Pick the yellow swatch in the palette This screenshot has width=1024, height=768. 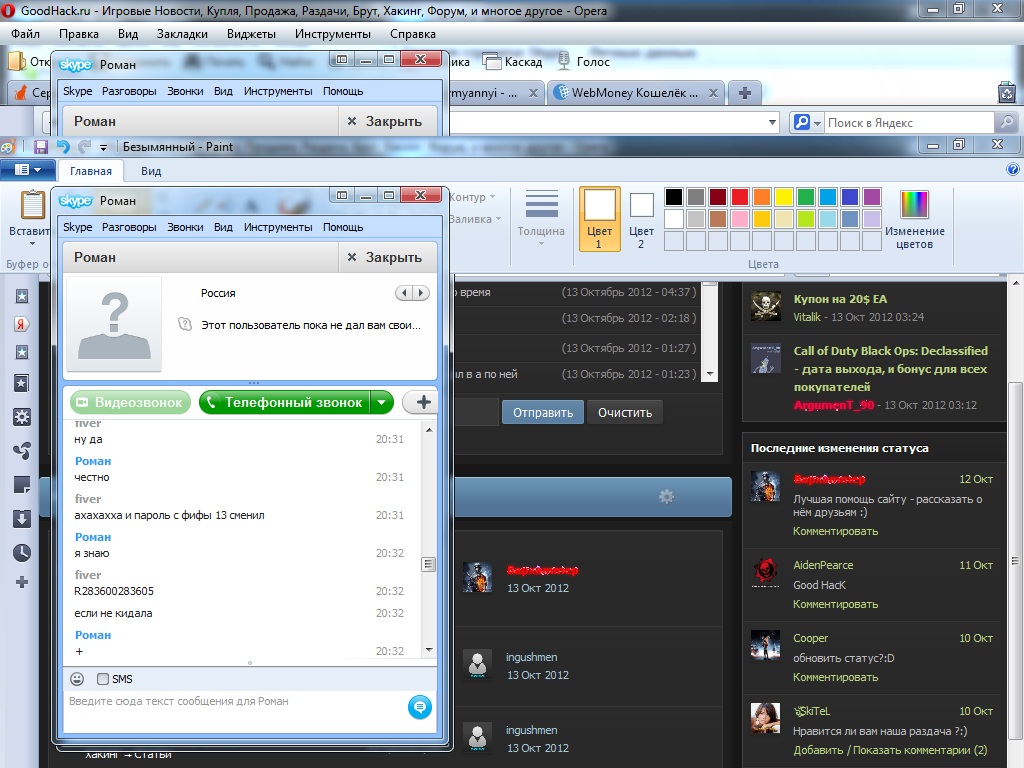[x=784, y=197]
